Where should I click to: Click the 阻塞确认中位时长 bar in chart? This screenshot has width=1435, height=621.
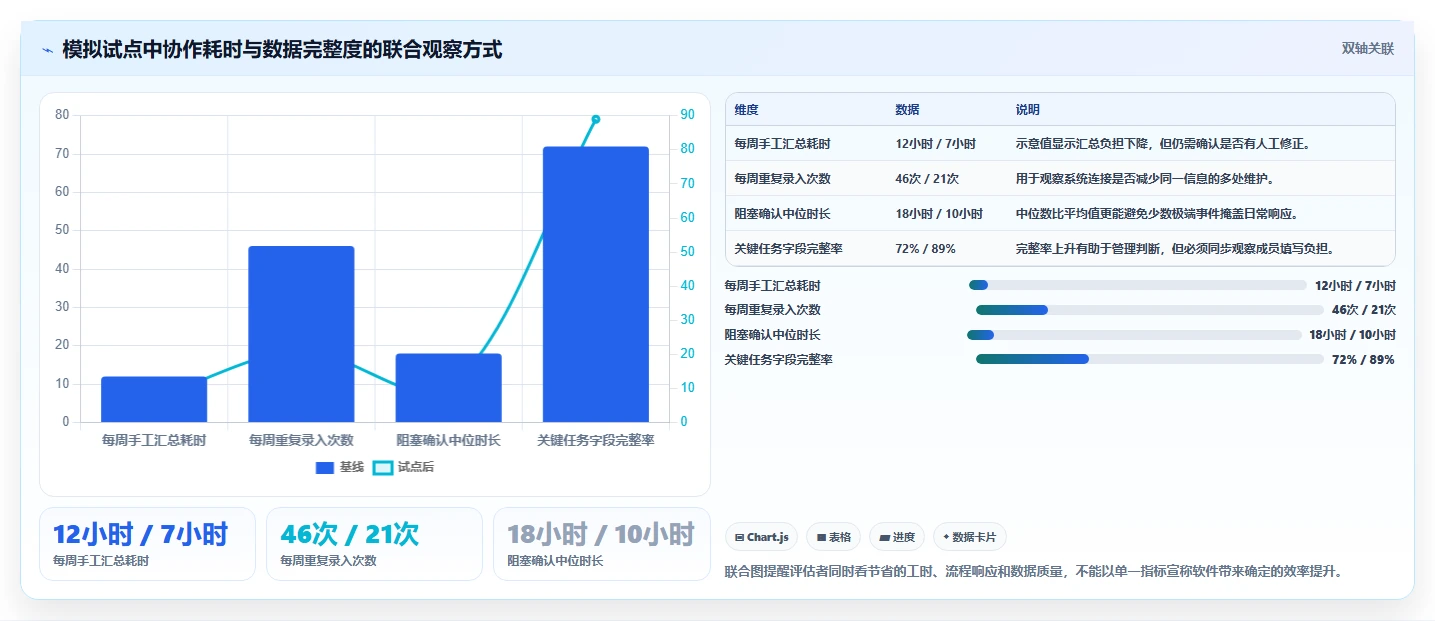coord(448,388)
